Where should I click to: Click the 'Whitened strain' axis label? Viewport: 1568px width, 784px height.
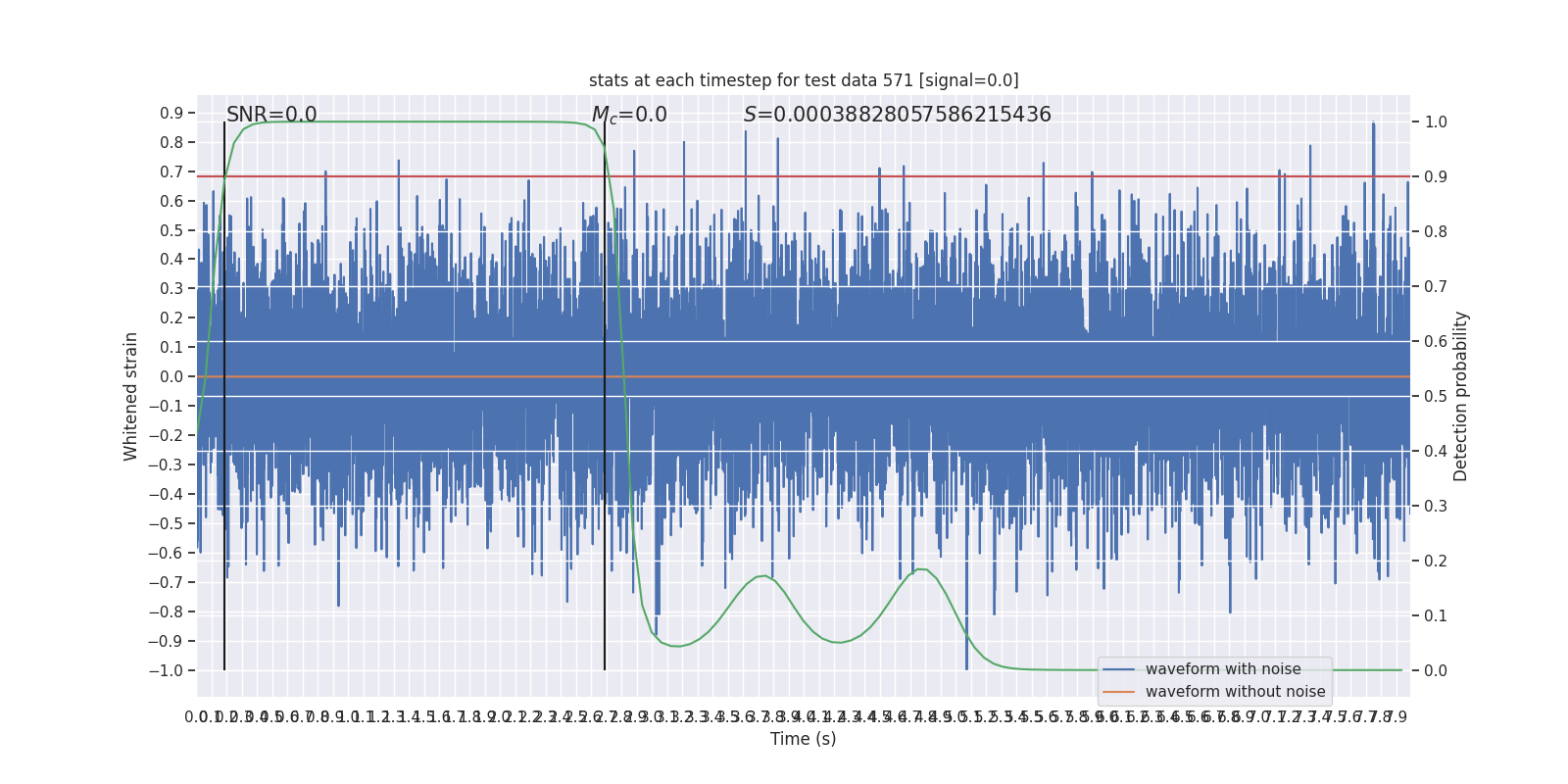[x=131, y=396]
